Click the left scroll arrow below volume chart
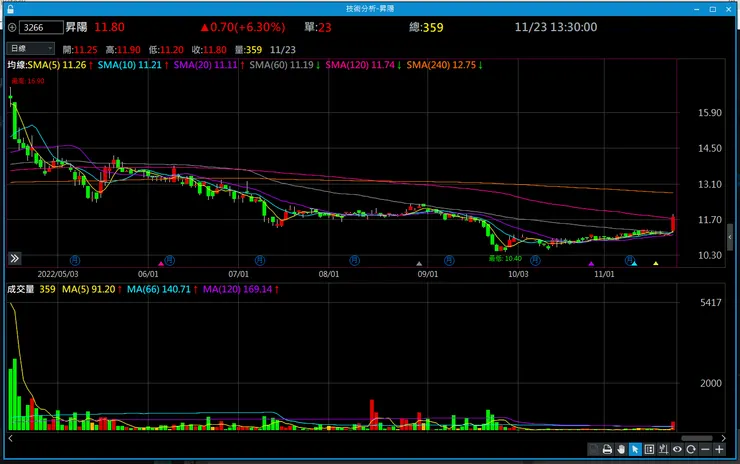740x464 pixels. coord(10,438)
